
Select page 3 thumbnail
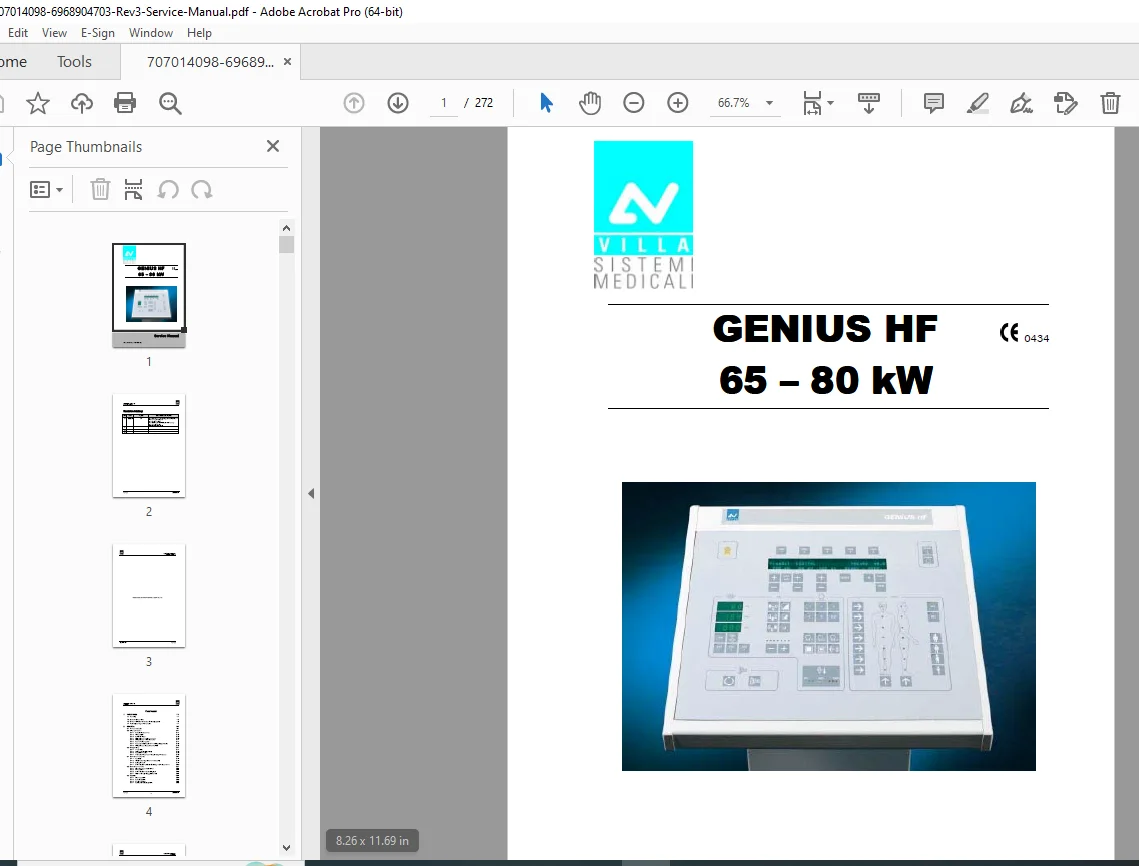tap(149, 596)
